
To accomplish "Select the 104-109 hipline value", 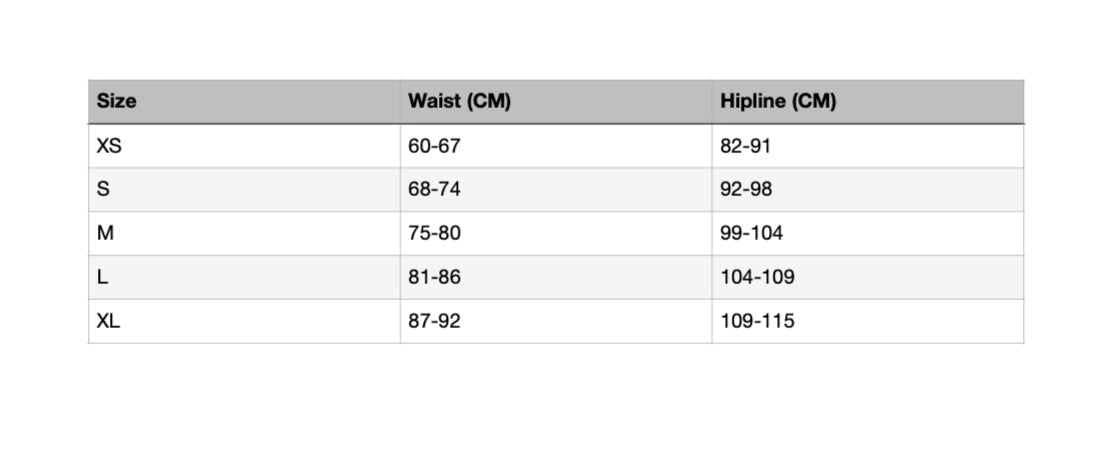I will (x=757, y=278).
